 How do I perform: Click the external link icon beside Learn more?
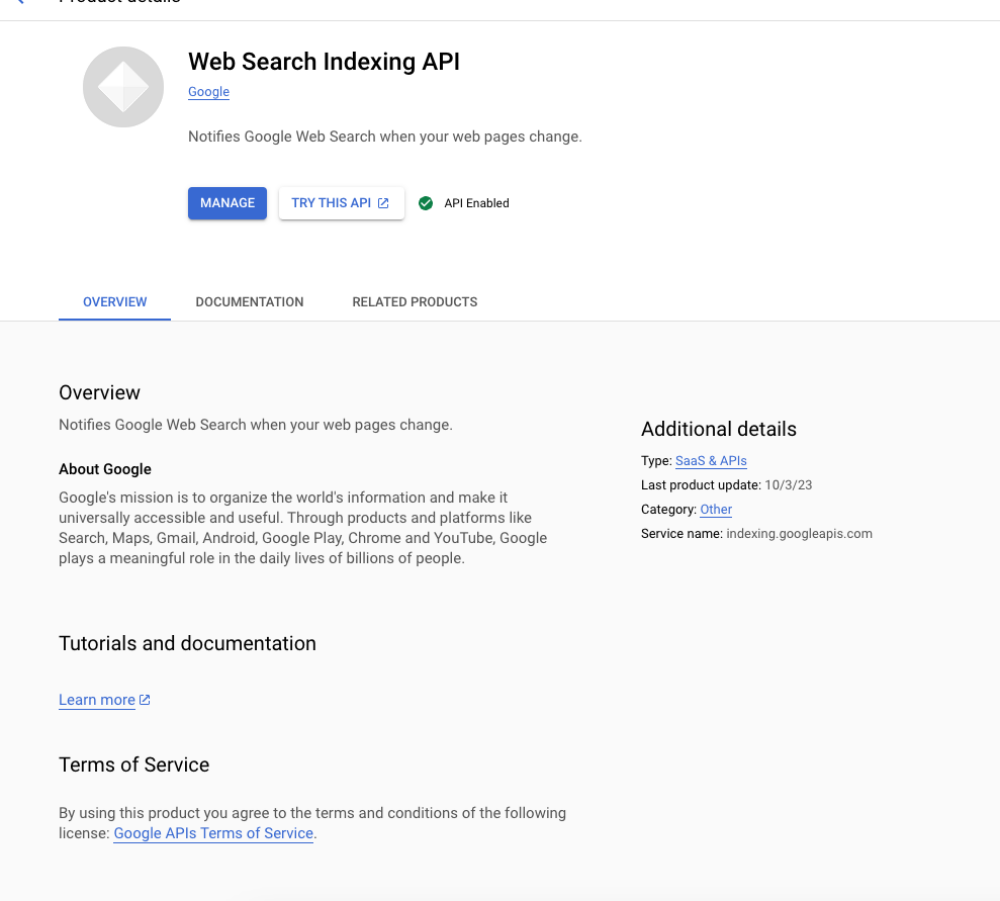coord(145,700)
